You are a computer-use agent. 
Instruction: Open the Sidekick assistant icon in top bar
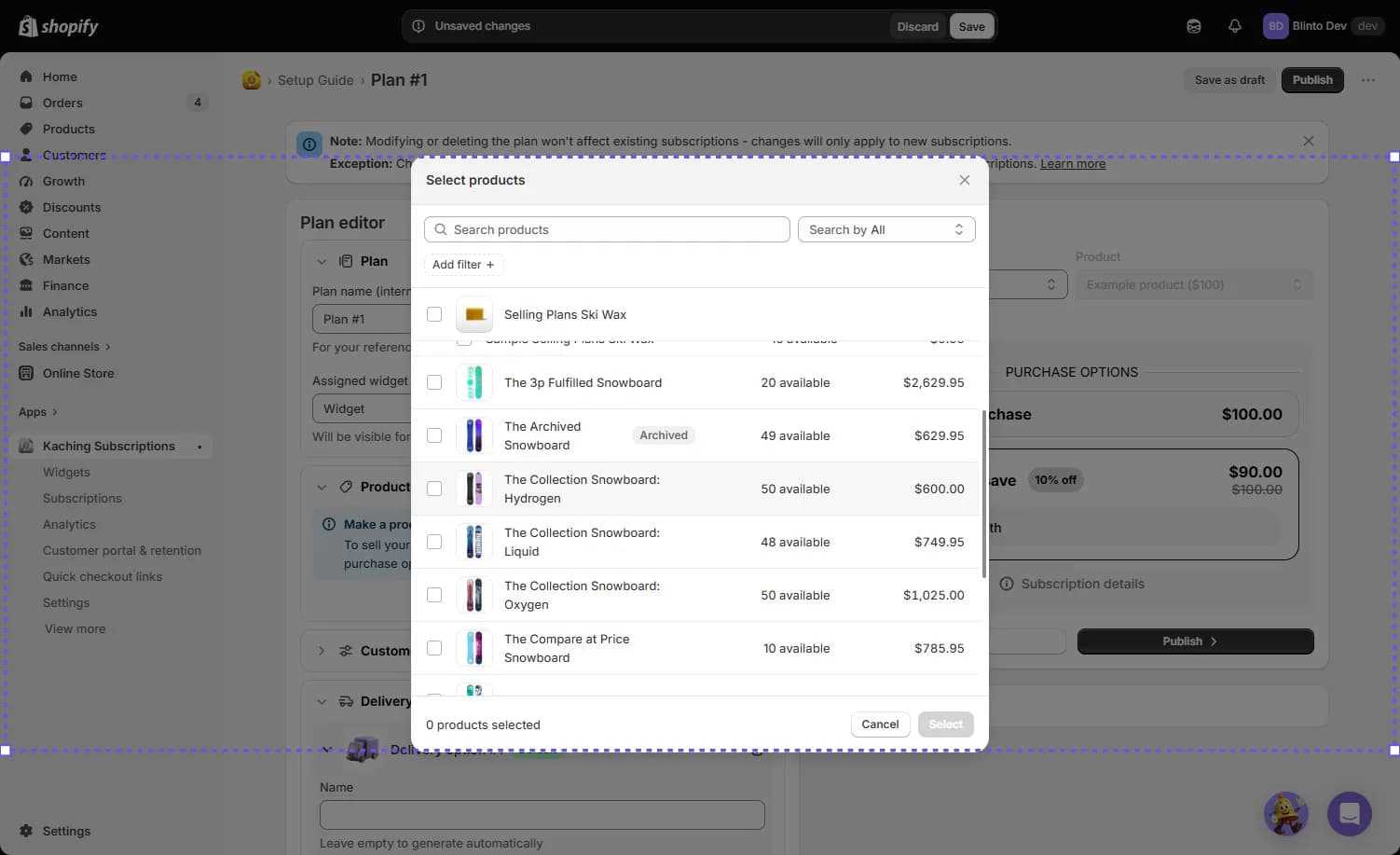(1194, 26)
